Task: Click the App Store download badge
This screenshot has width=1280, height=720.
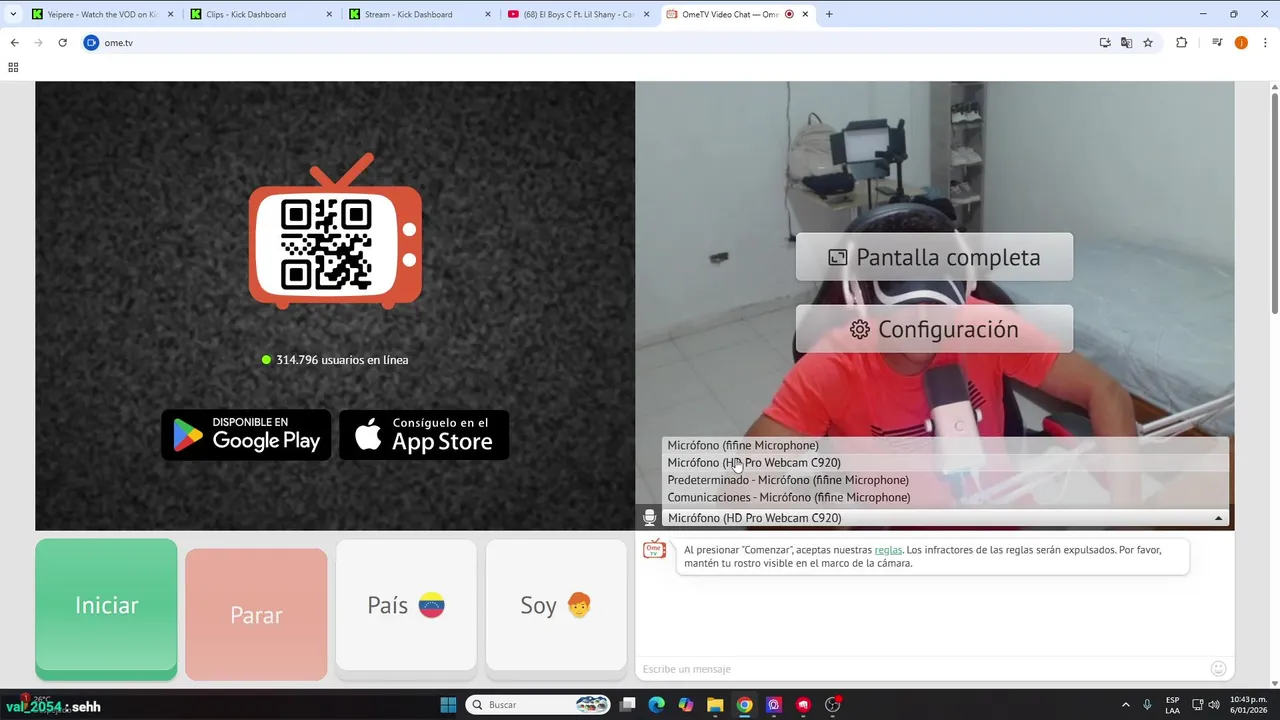Action: (424, 435)
